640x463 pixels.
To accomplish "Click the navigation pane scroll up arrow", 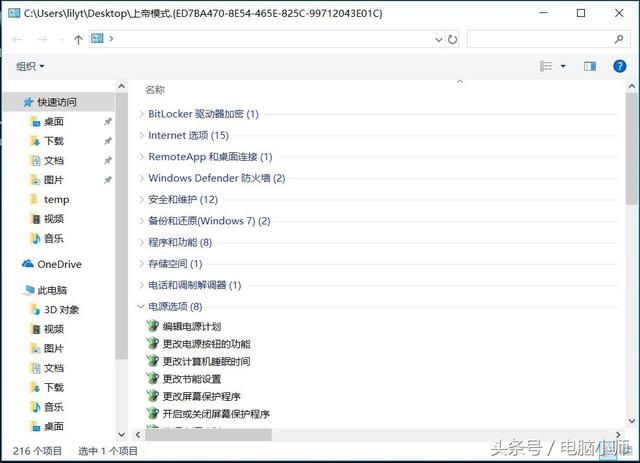I will (121, 86).
